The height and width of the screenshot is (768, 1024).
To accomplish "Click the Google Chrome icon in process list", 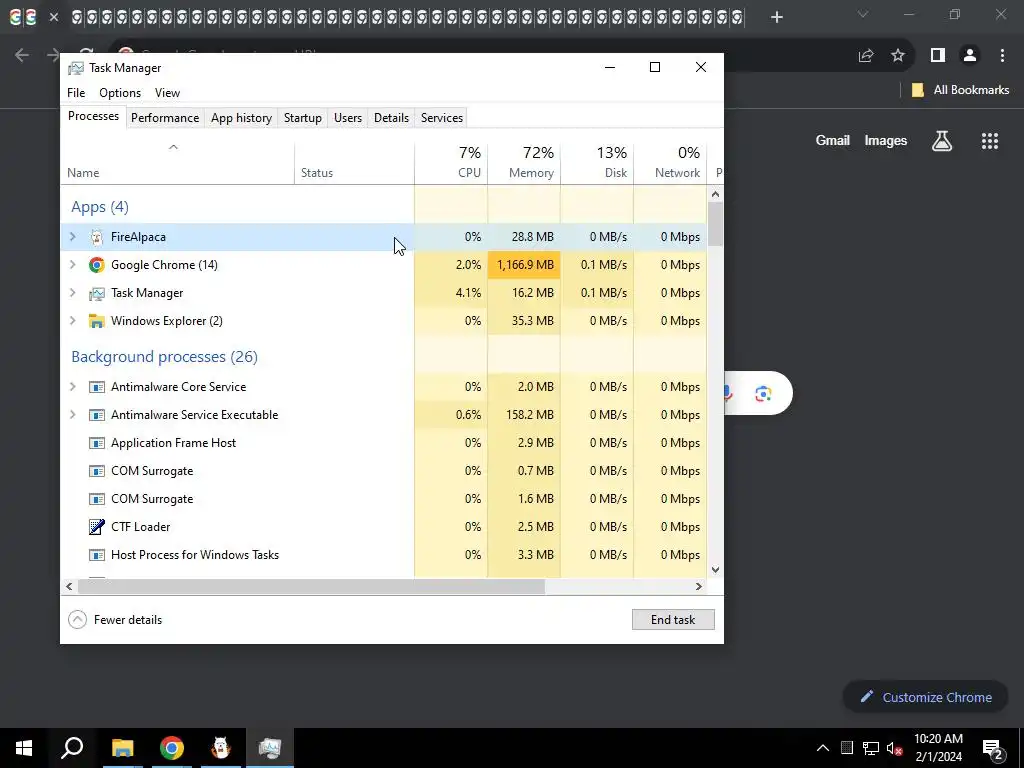I will click(97, 264).
